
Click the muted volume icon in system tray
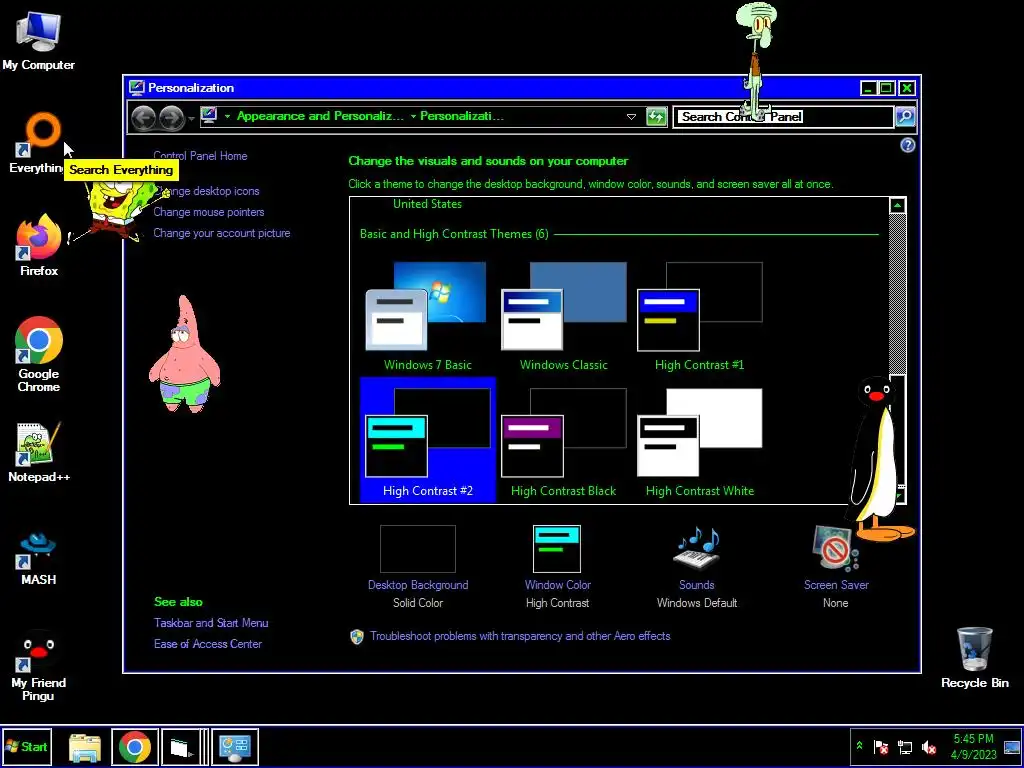pos(928,747)
